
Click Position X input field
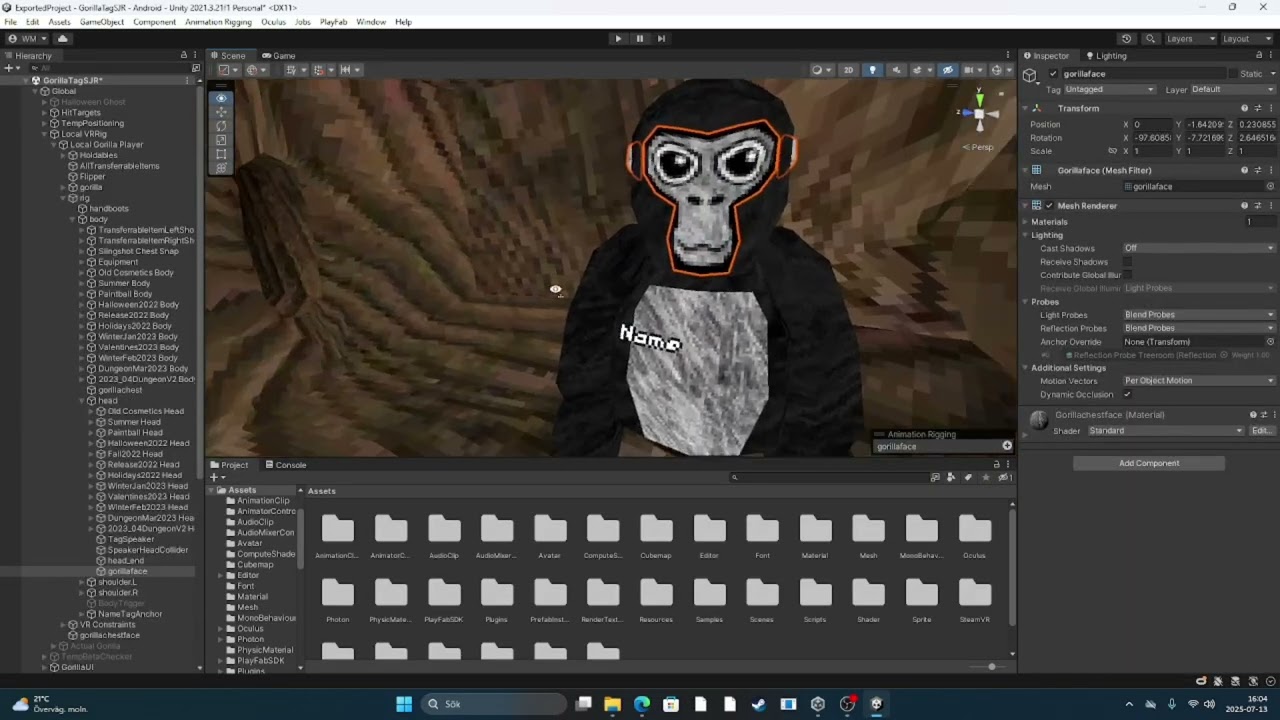coord(1152,125)
